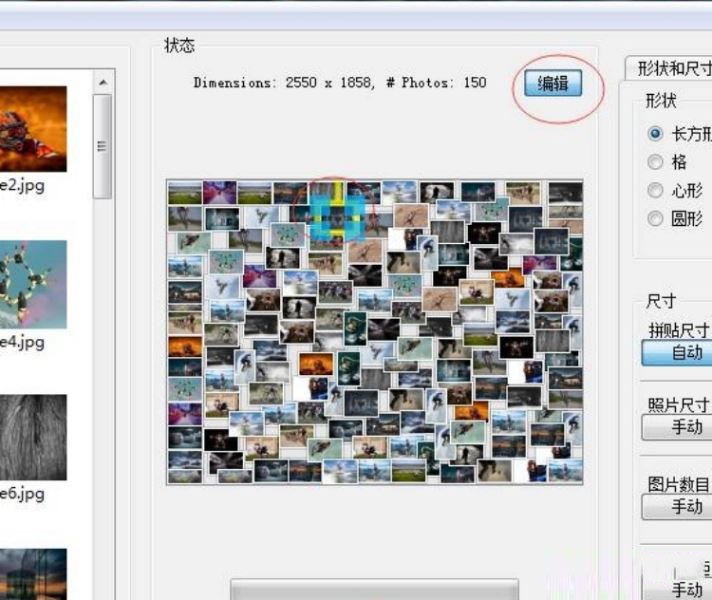
Task: Click the image list scrollbar thumb
Action: pos(102,146)
